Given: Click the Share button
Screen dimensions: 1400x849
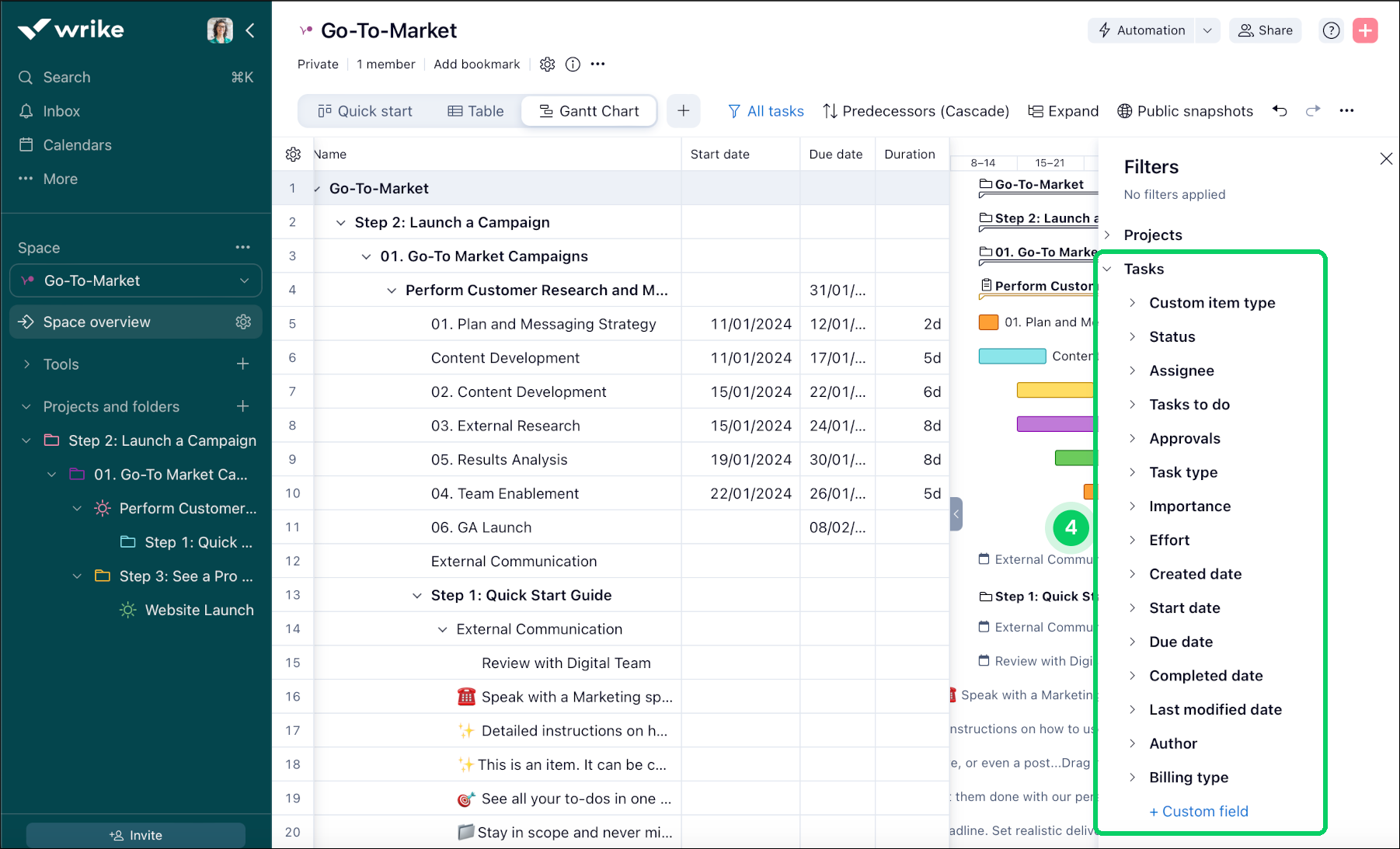Looking at the screenshot, I should [x=1265, y=30].
